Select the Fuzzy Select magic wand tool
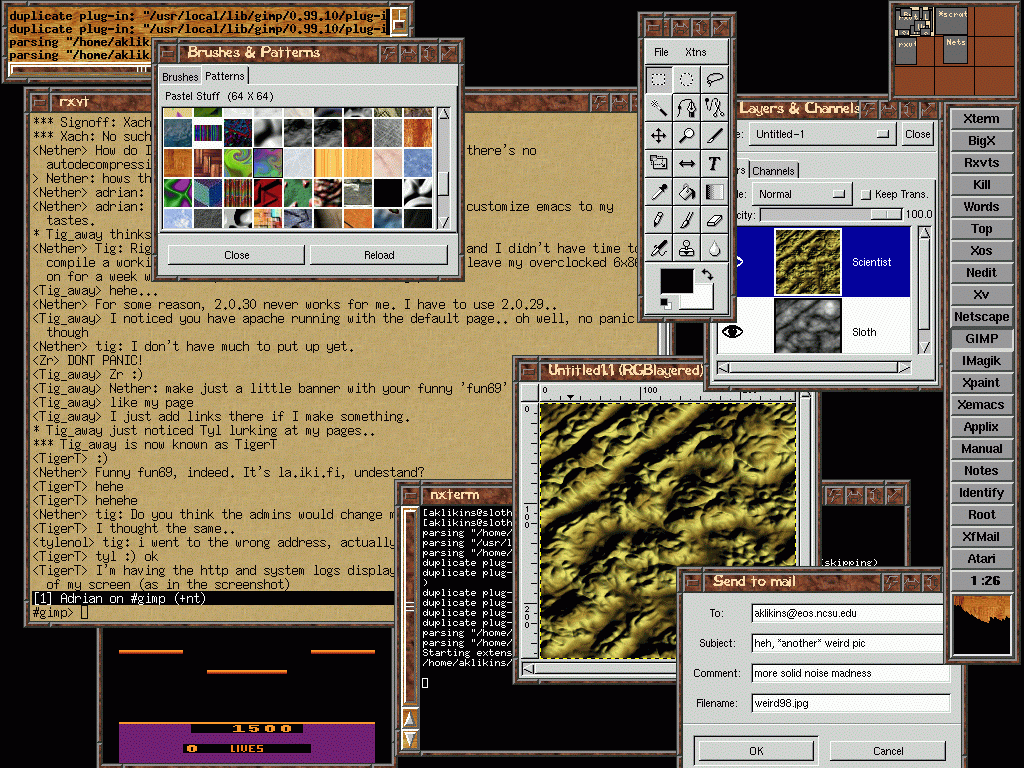Image resolution: width=1024 pixels, height=768 pixels. pyautogui.click(x=659, y=107)
